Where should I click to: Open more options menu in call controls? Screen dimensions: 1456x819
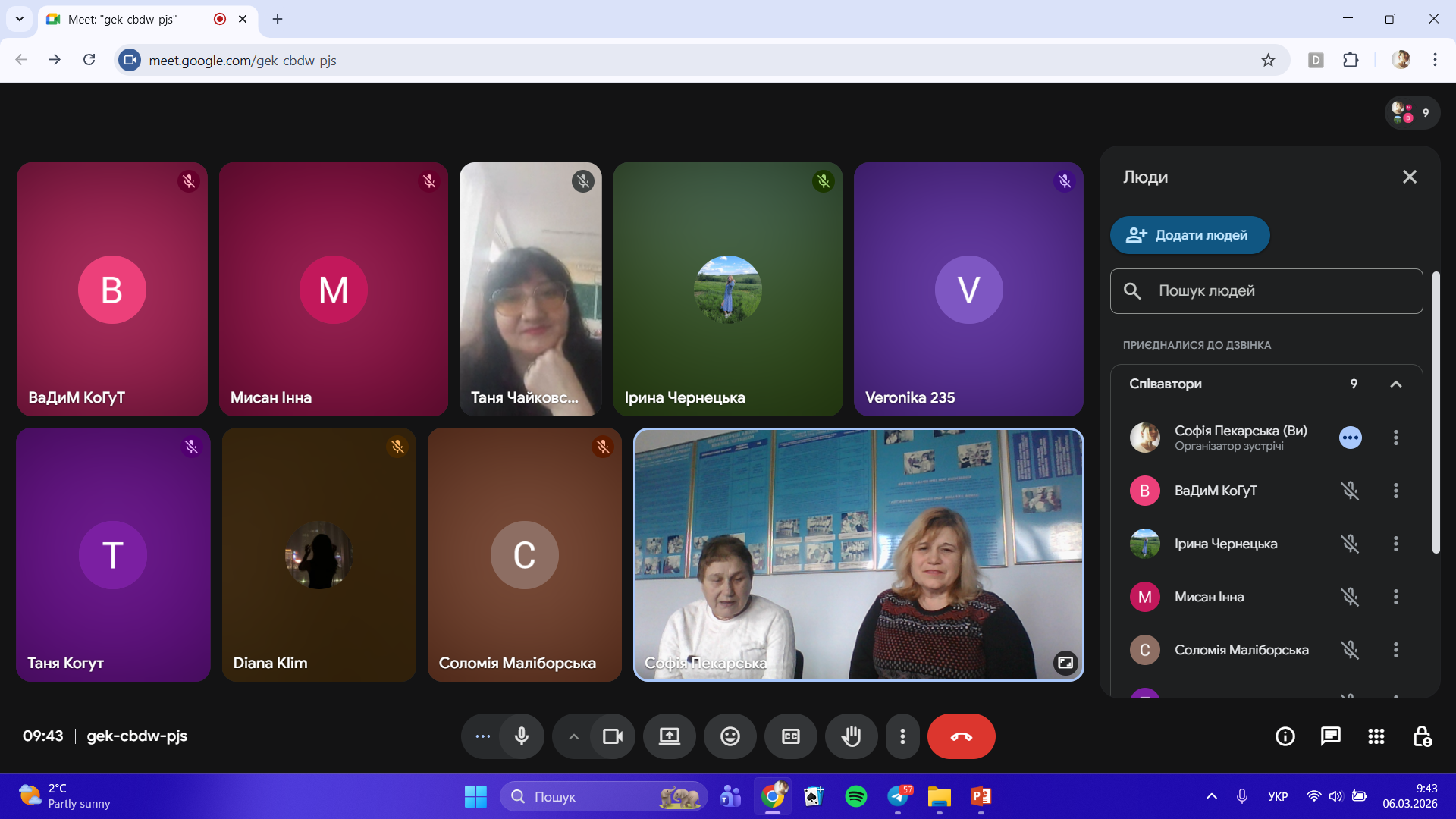click(x=902, y=736)
